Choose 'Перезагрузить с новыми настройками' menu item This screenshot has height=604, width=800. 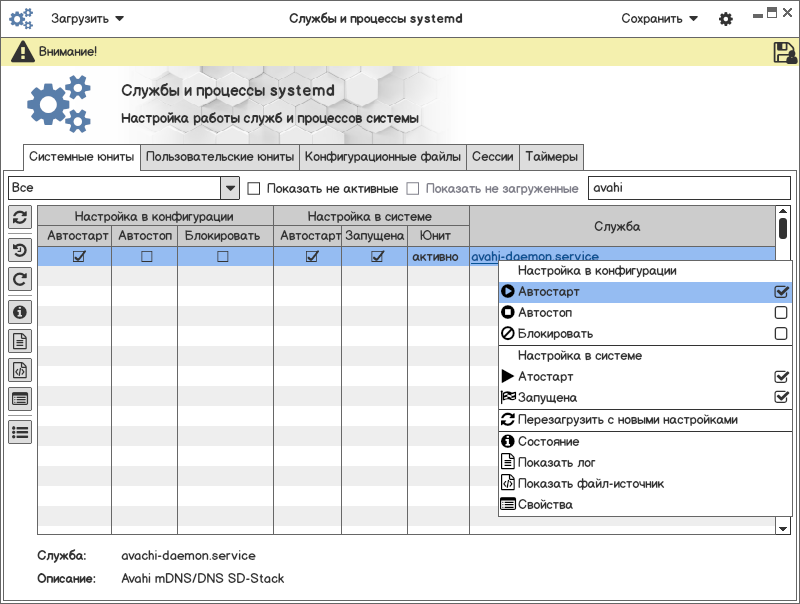click(x=627, y=420)
